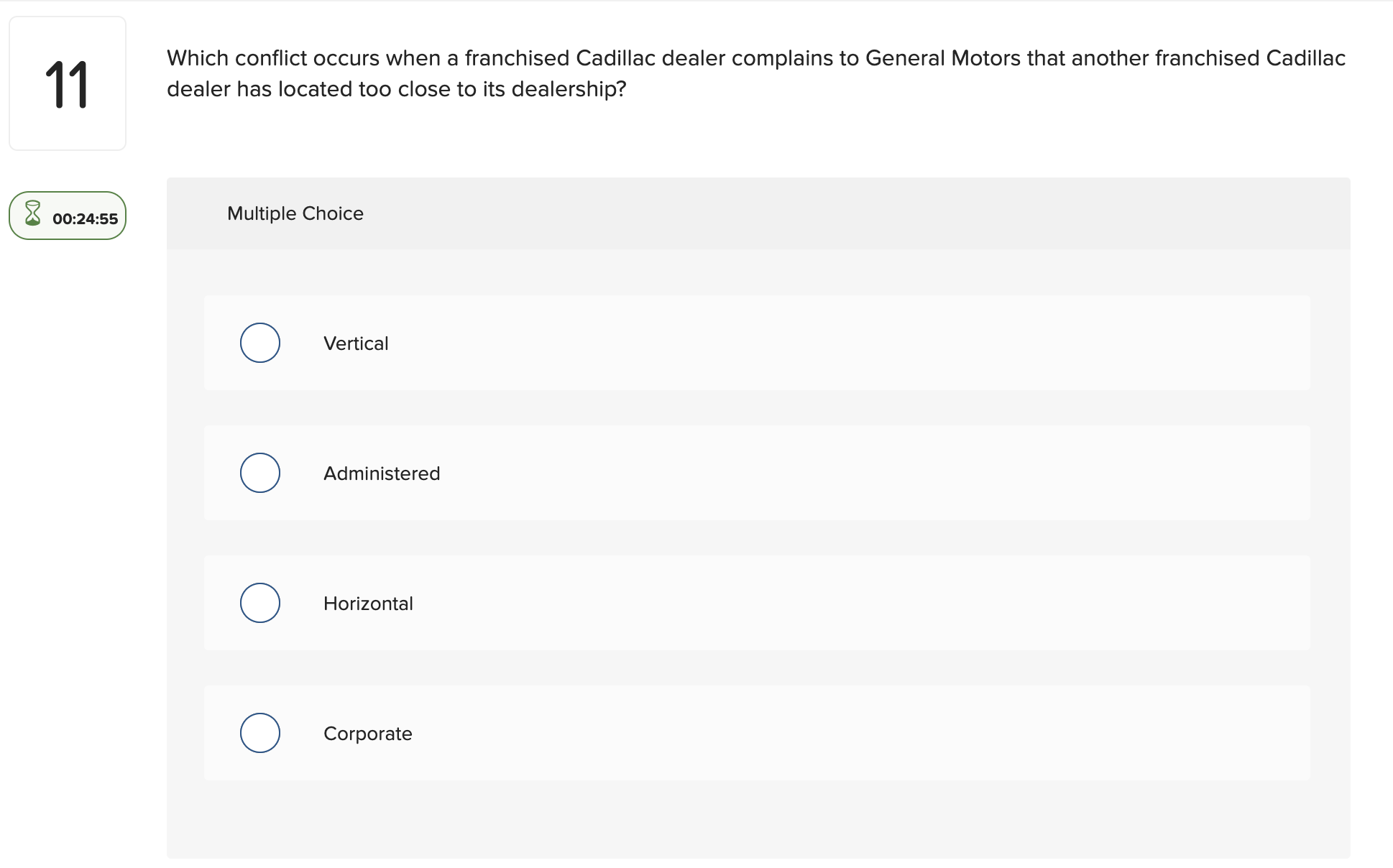Click the blank panel area below the Corporate option
Viewport: 1393px width, 868px height.
click(758, 819)
